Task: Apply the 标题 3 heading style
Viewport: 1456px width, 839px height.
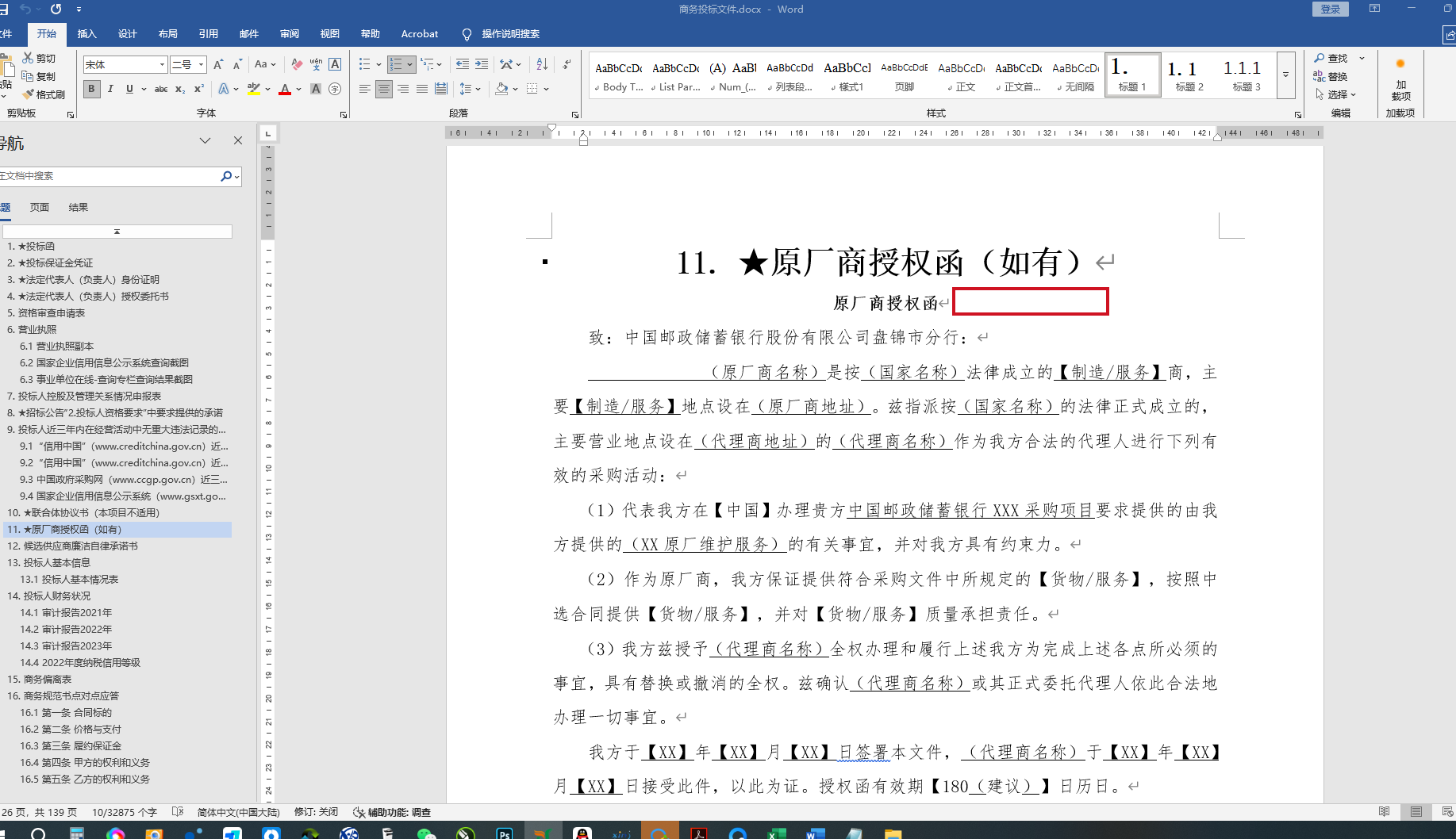Action: pos(1247,75)
